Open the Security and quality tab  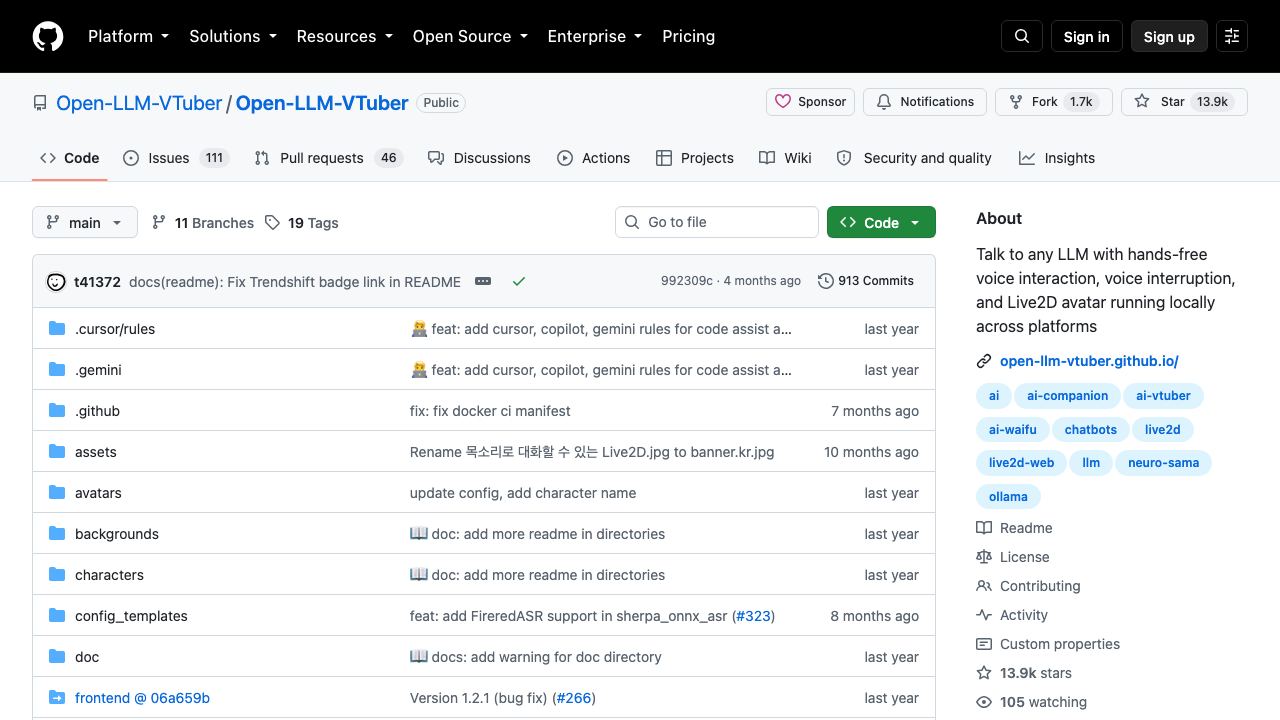pos(914,158)
